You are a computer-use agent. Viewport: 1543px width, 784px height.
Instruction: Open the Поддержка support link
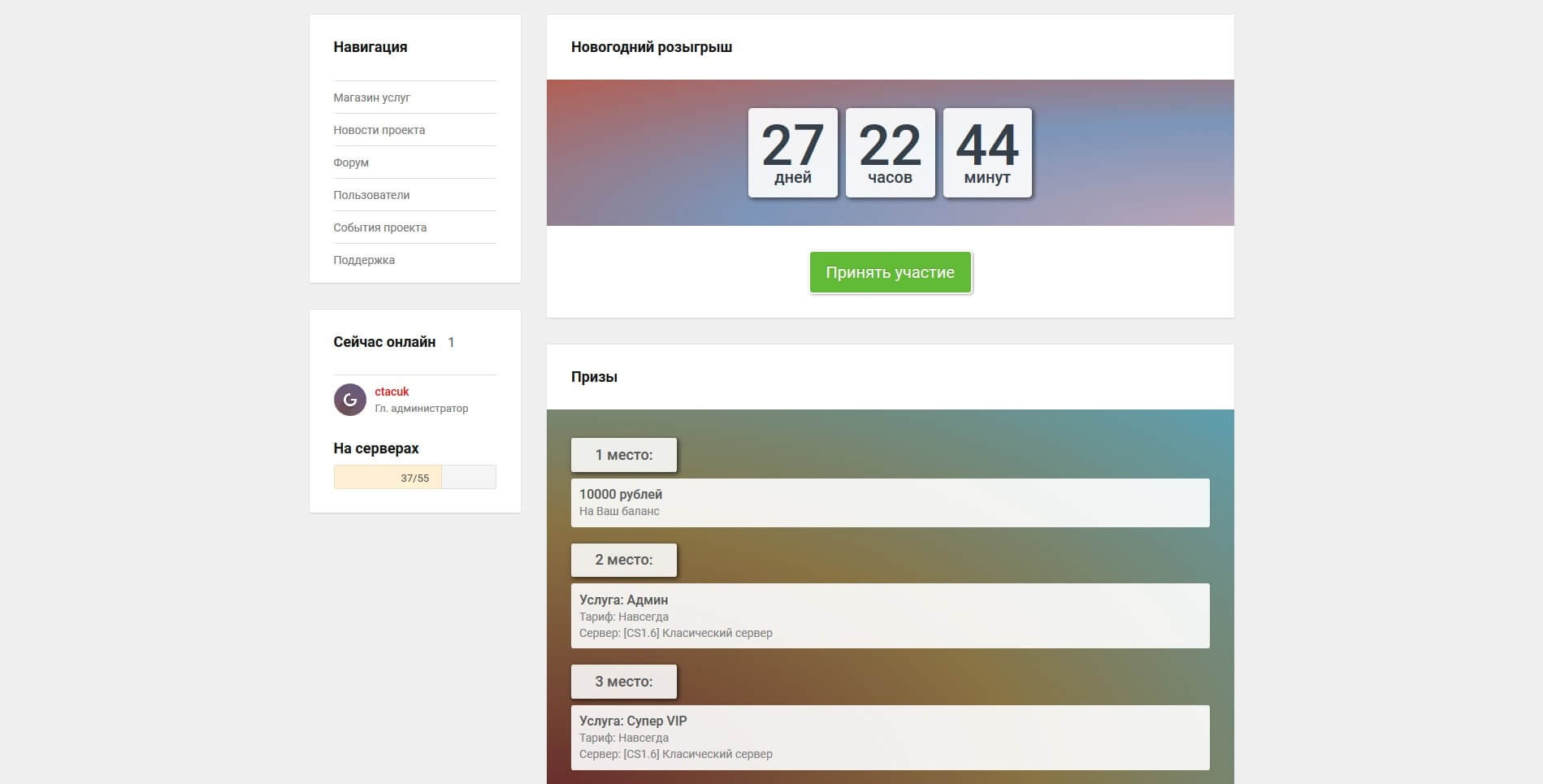click(364, 260)
